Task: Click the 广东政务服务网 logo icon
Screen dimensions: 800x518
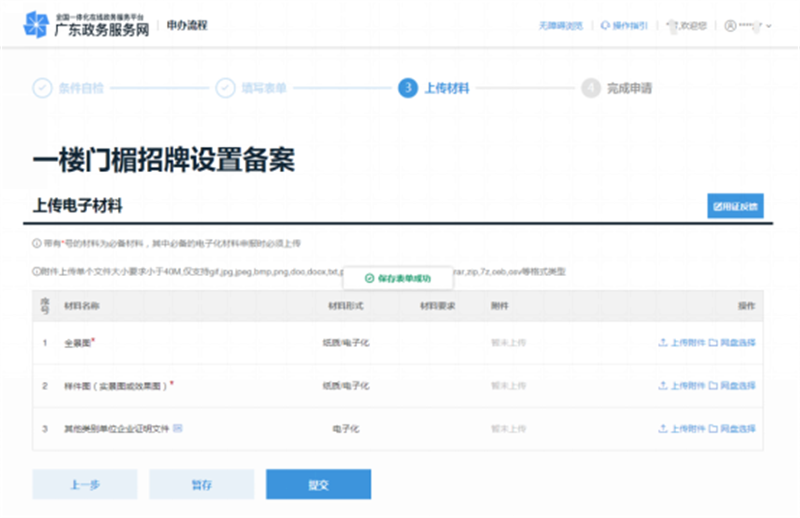Action: pyautogui.click(x=35, y=24)
